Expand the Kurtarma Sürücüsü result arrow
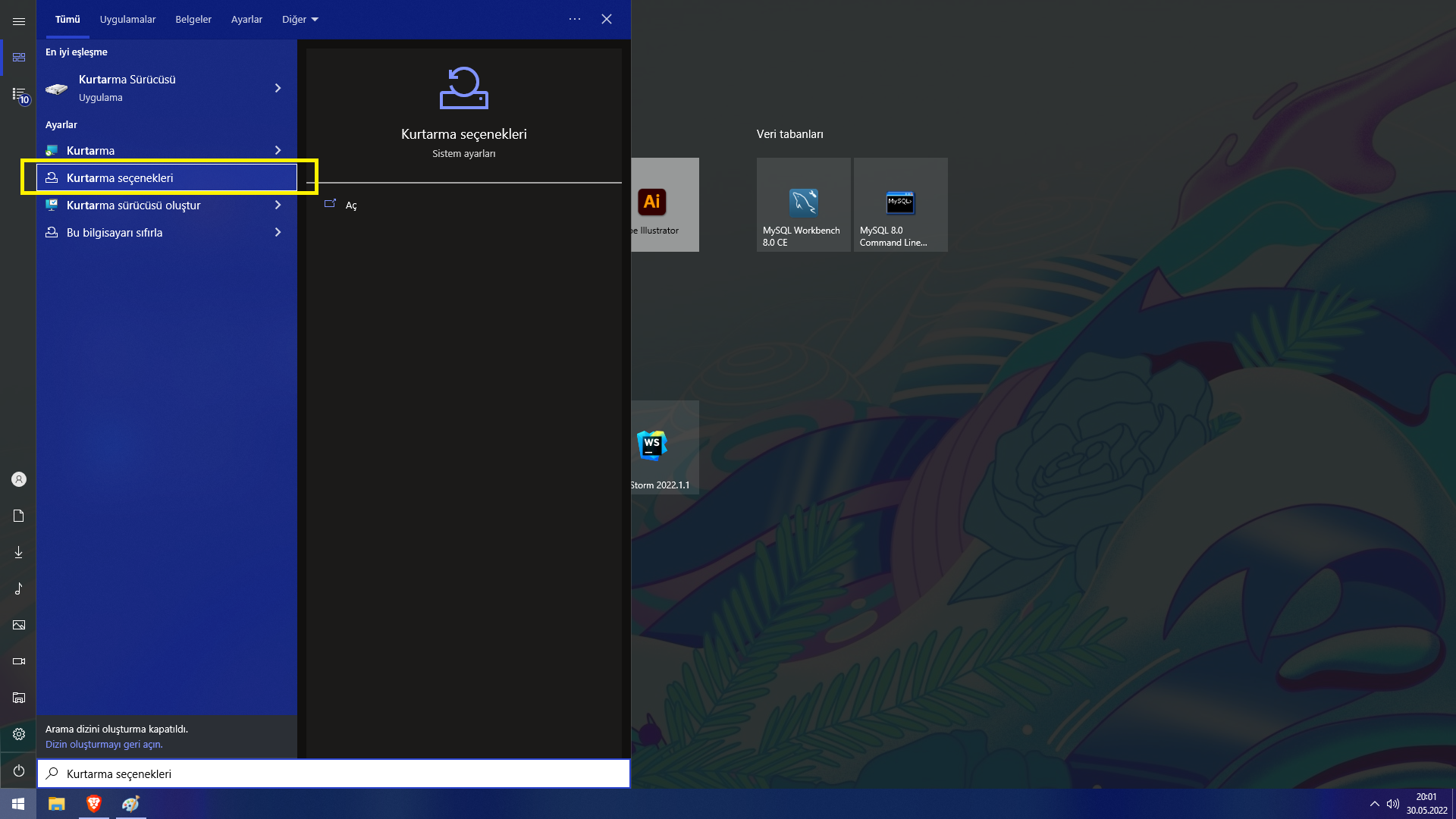1456x819 pixels. (278, 88)
